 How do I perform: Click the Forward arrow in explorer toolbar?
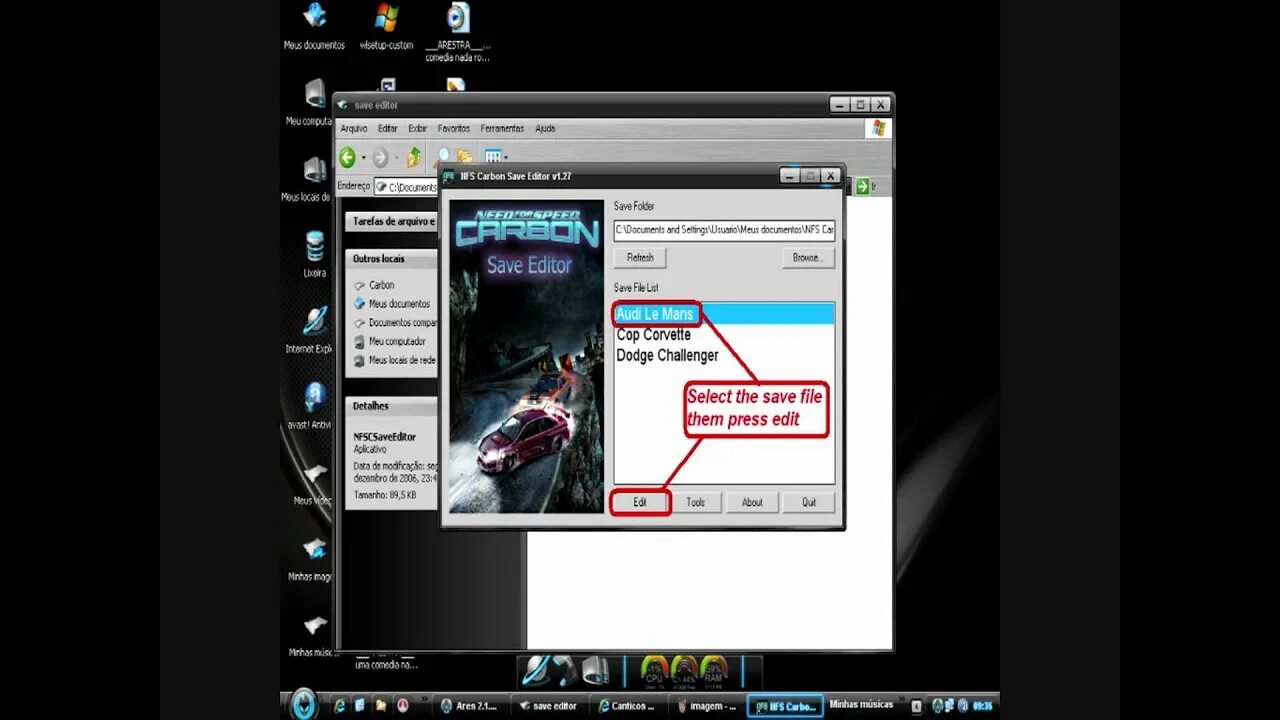point(380,157)
